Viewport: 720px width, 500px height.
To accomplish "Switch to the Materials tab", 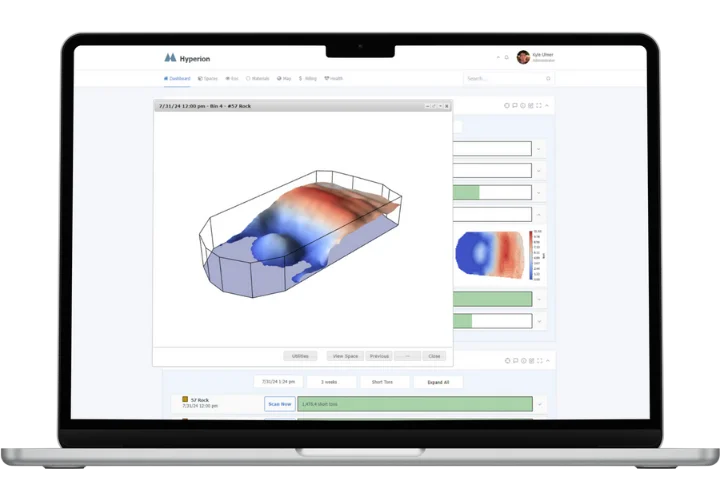I will pos(258,78).
